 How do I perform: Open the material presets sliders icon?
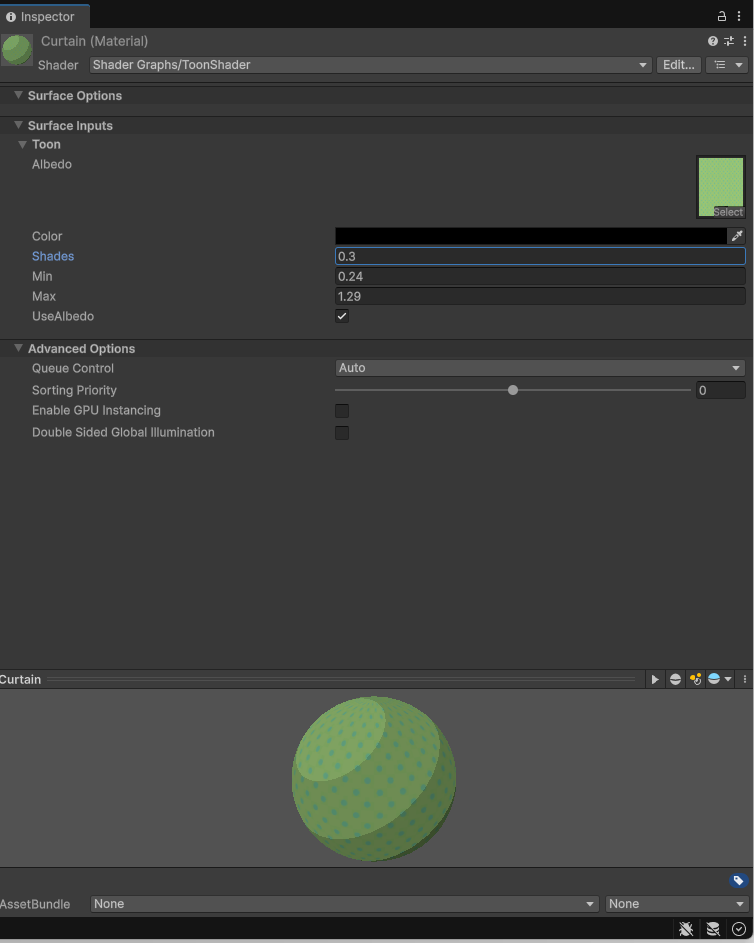tap(728, 41)
